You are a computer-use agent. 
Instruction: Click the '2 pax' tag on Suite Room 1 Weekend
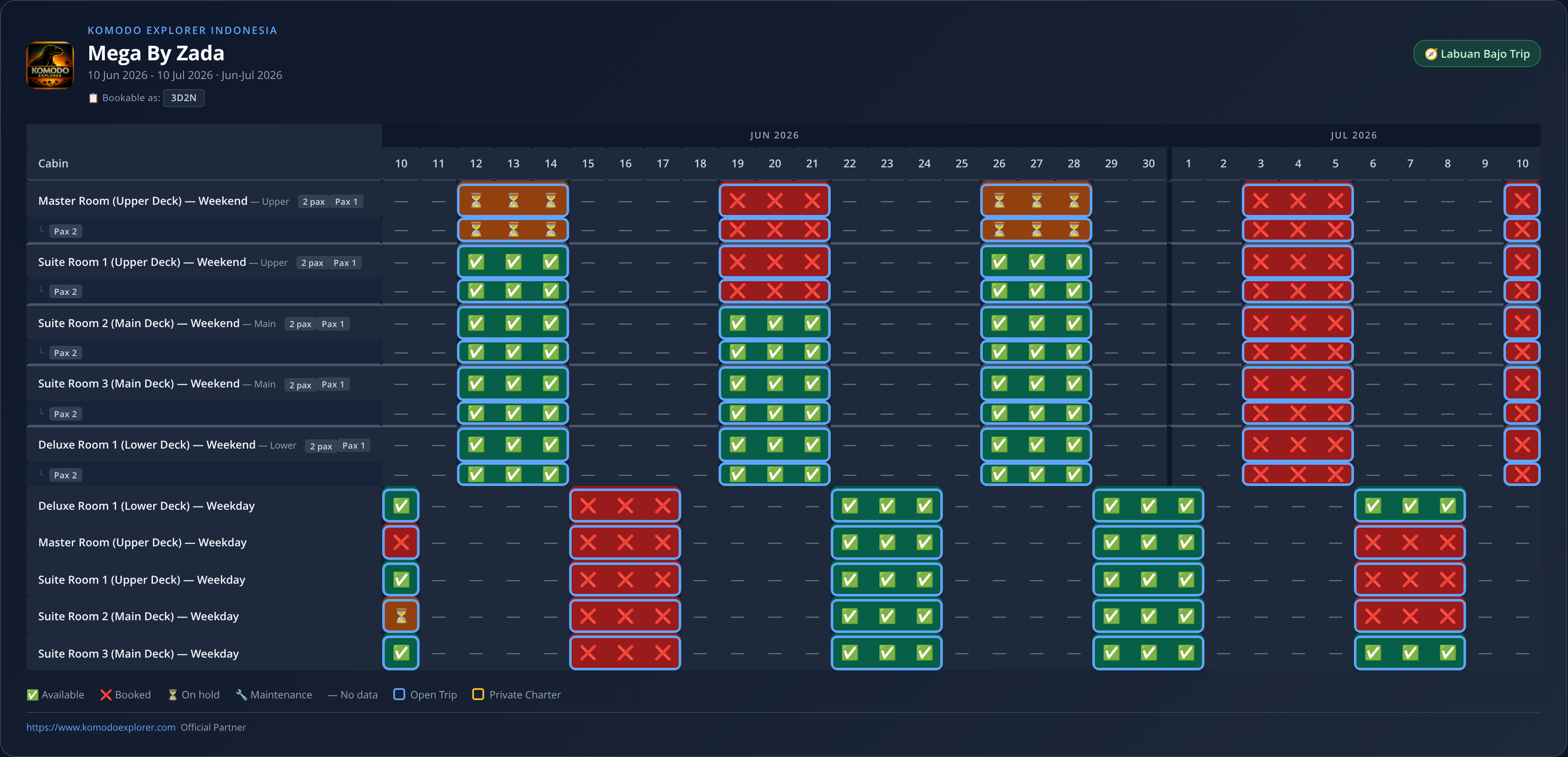[312, 263]
